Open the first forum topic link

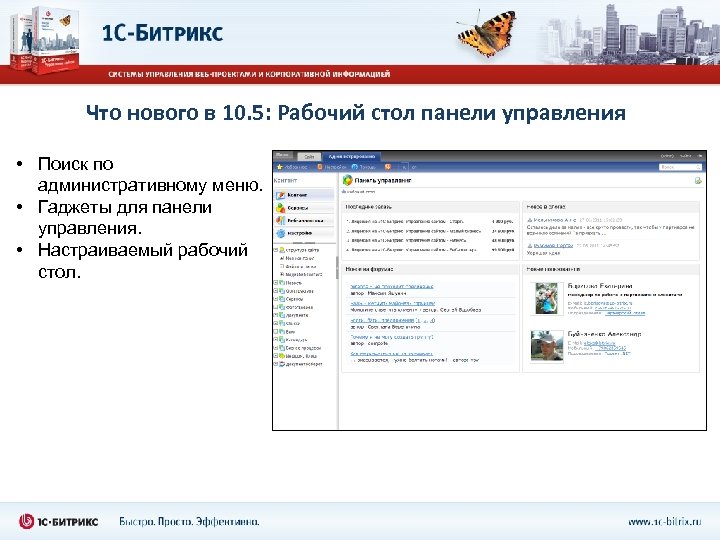click(x=392, y=287)
